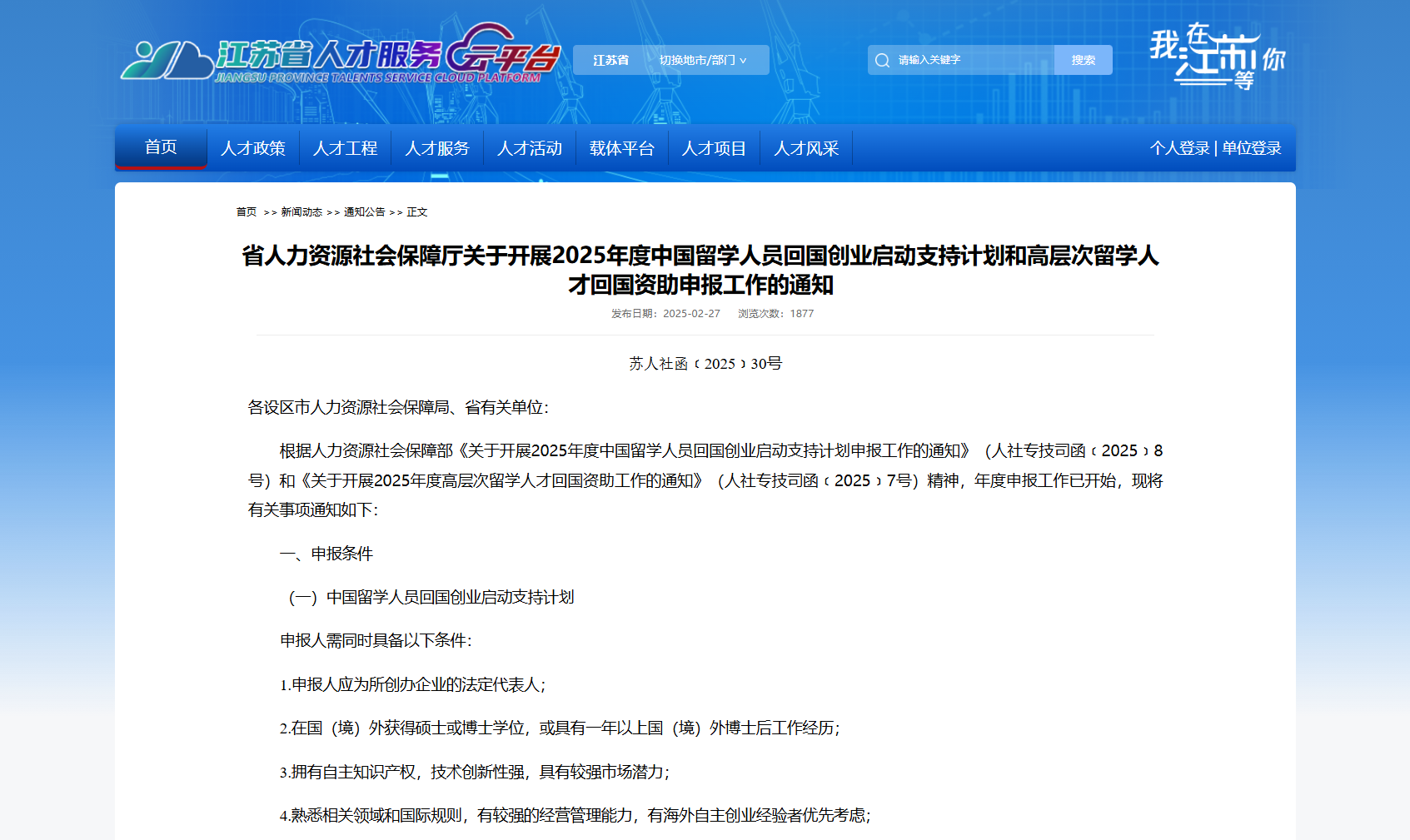This screenshot has height=840, width=1410.
Task: Navigate to 载体平台
Action: [622, 147]
